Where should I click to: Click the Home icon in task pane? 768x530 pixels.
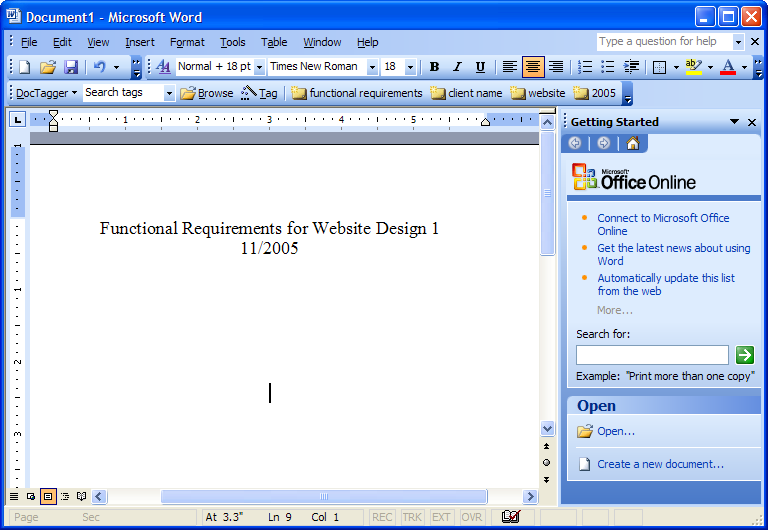point(632,143)
